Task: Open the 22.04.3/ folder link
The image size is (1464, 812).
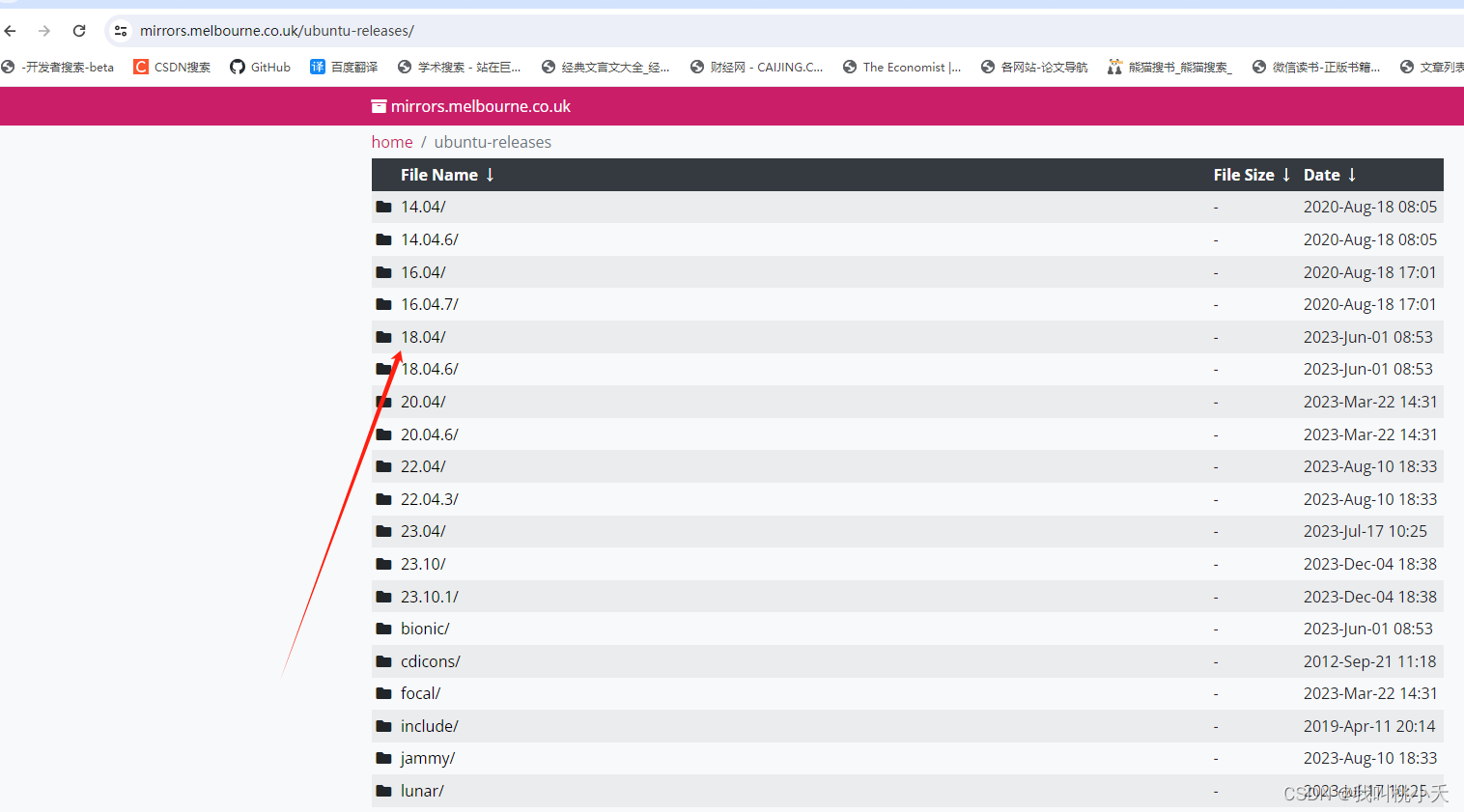Action: (x=430, y=499)
